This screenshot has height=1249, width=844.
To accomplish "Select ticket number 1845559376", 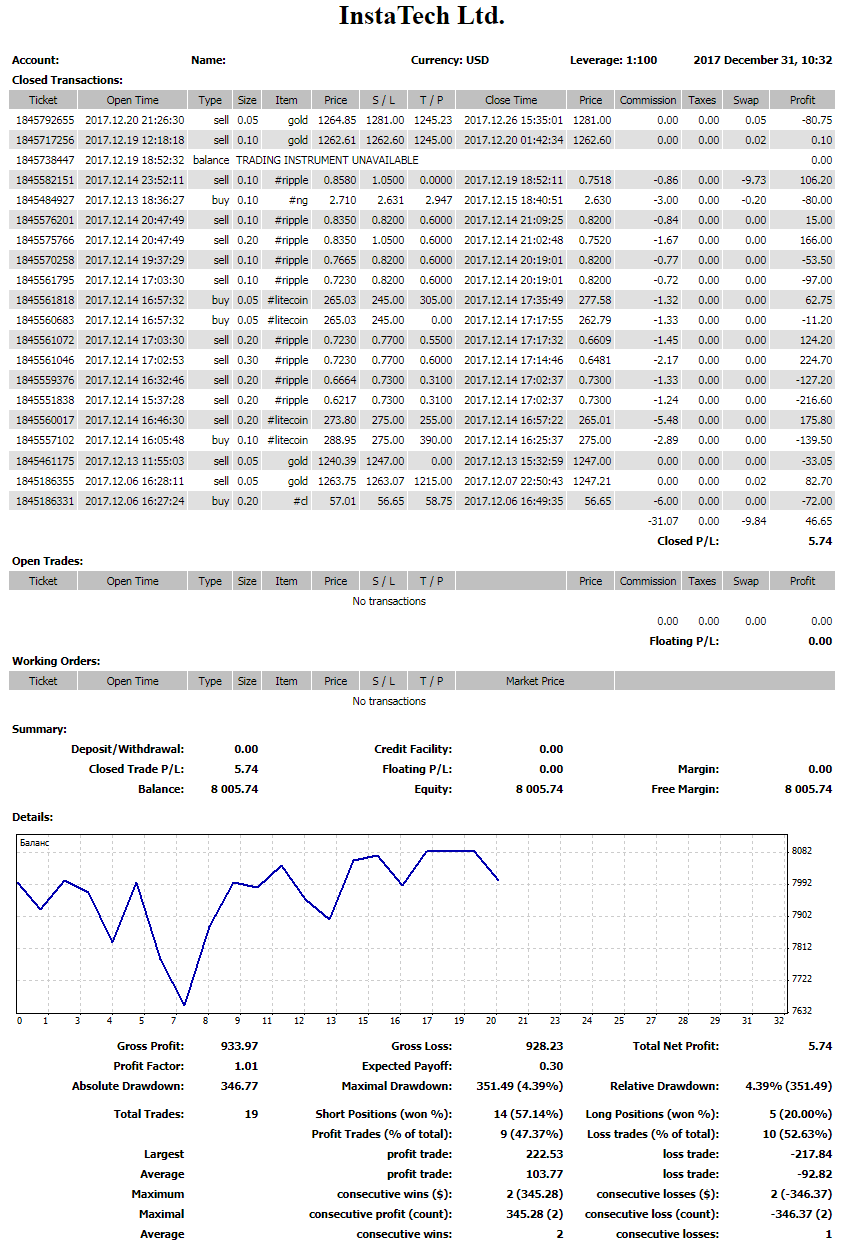I will pos(45,380).
